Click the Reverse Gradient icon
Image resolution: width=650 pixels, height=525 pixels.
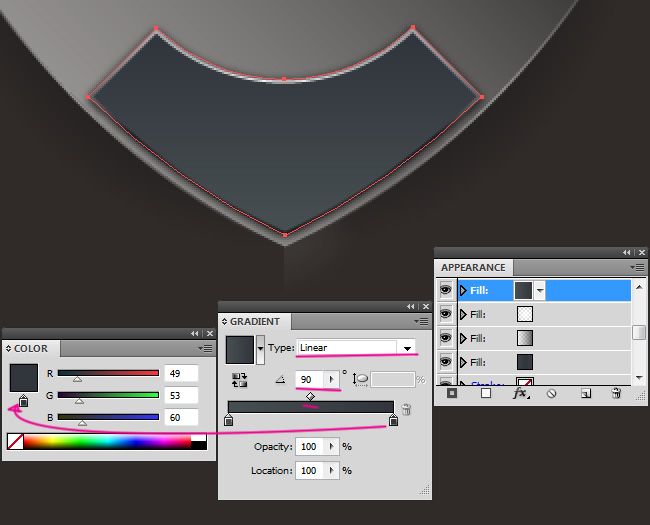point(239,380)
